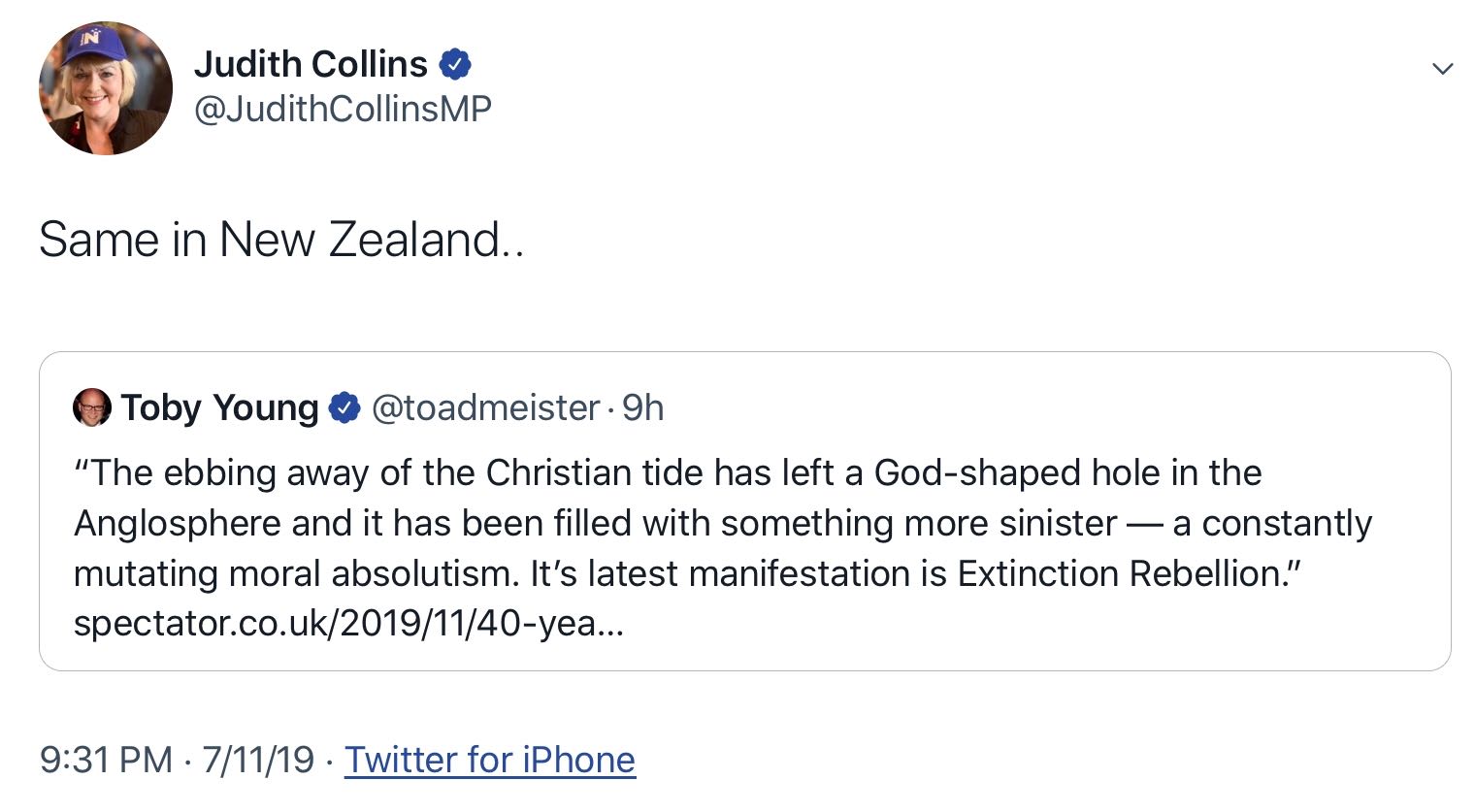The image size is (1475, 812).
Task: Follow the spectator.co.uk article link
Action: [x=349, y=623]
